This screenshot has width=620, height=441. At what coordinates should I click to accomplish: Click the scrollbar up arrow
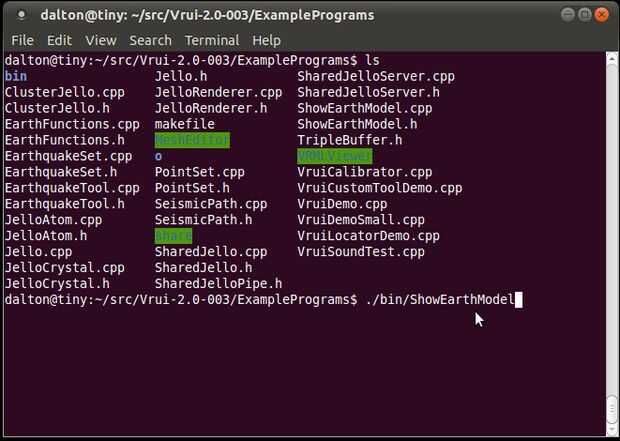click(612, 59)
